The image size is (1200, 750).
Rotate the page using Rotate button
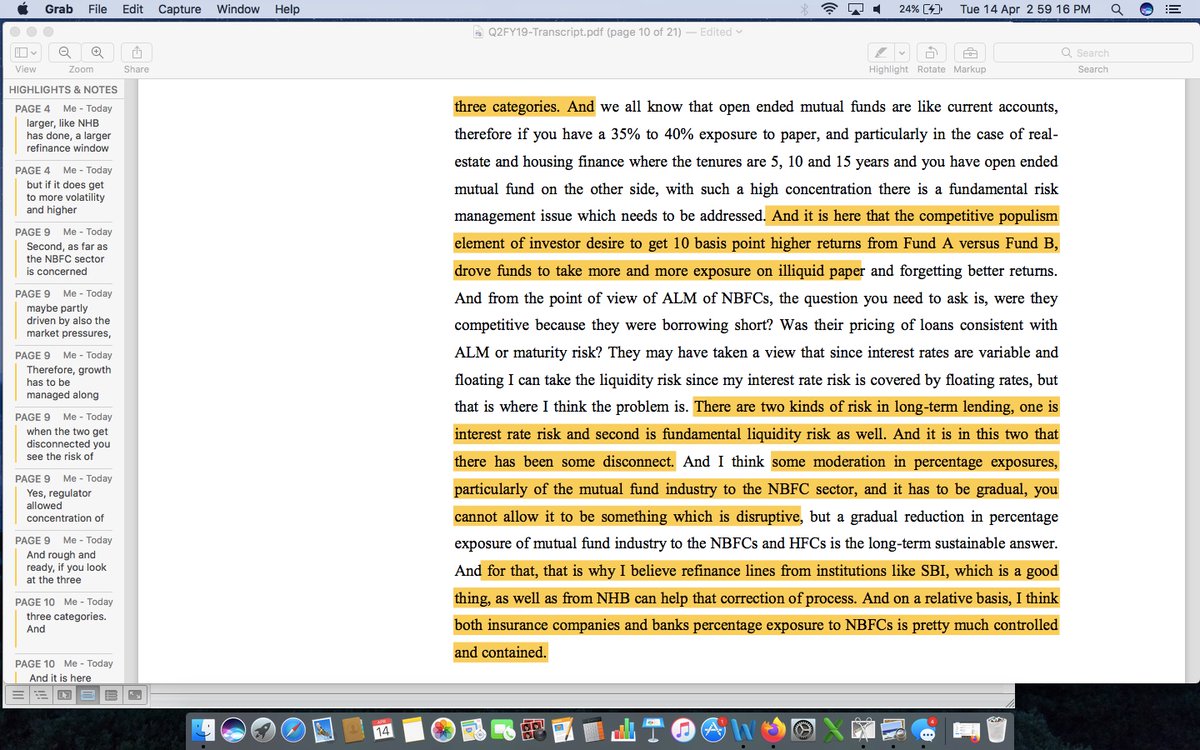coord(931,53)
